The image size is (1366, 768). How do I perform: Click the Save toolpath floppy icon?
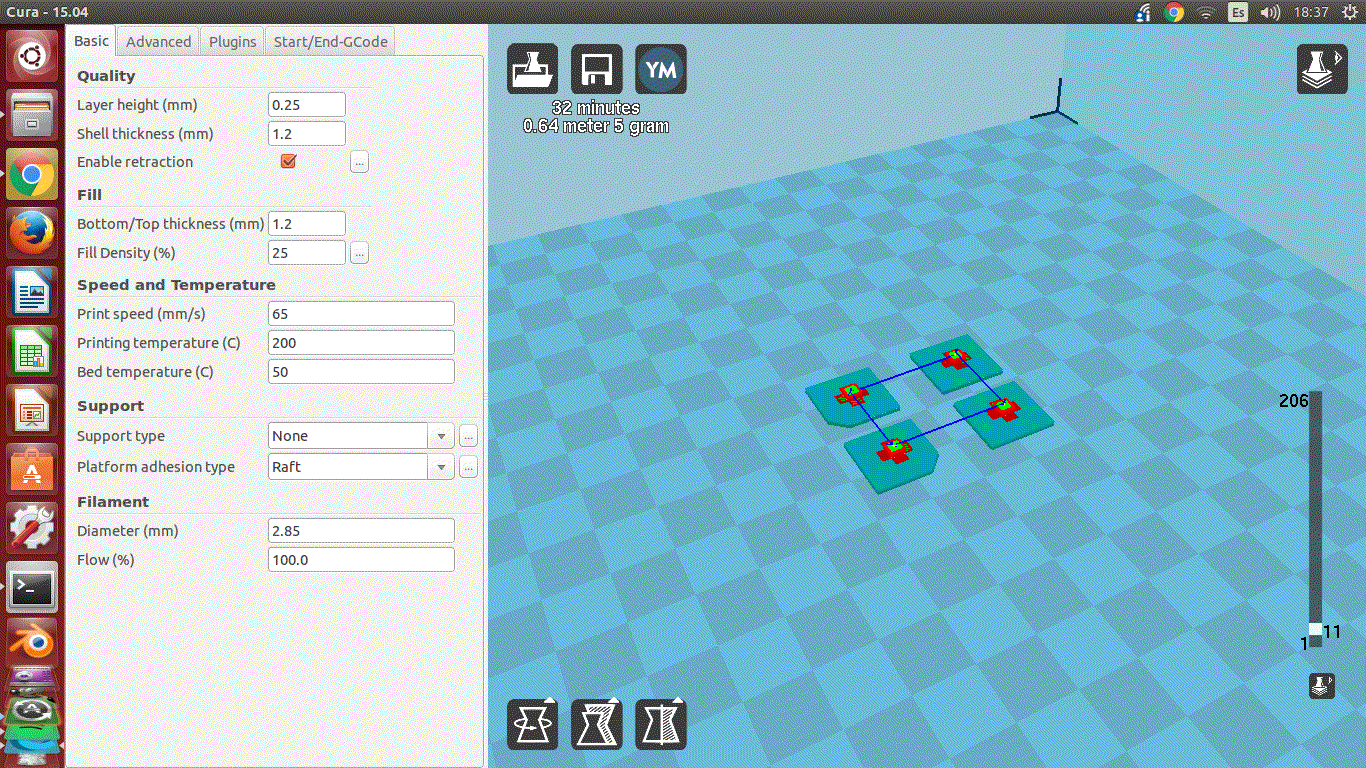pyautogui.click(x=597, y=69)
